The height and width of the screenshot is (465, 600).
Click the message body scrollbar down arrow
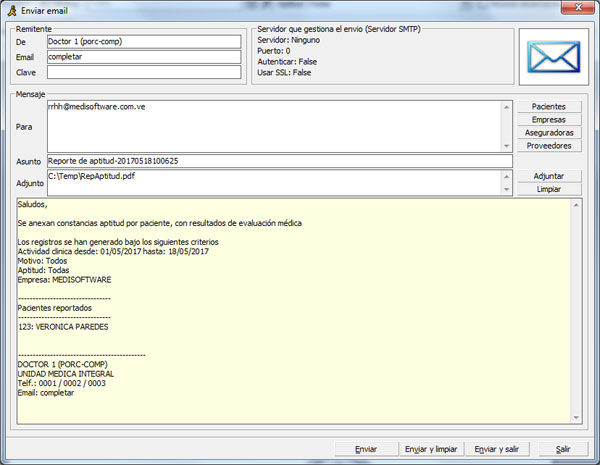576,417
